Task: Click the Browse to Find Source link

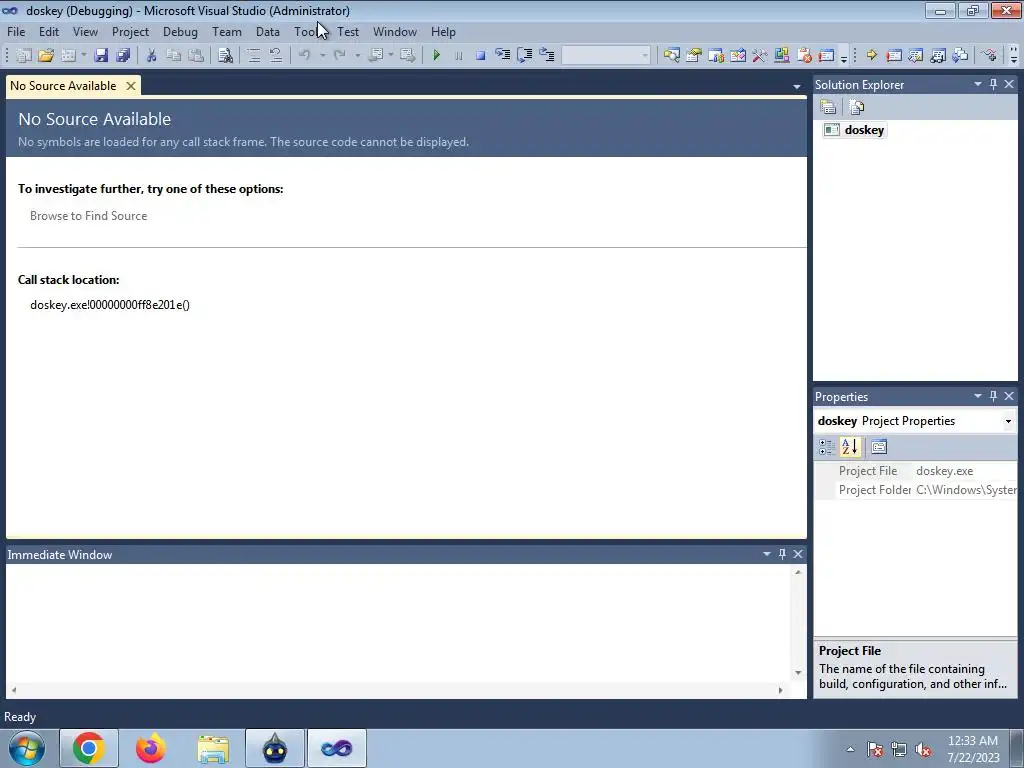Action: click(88, 216)
